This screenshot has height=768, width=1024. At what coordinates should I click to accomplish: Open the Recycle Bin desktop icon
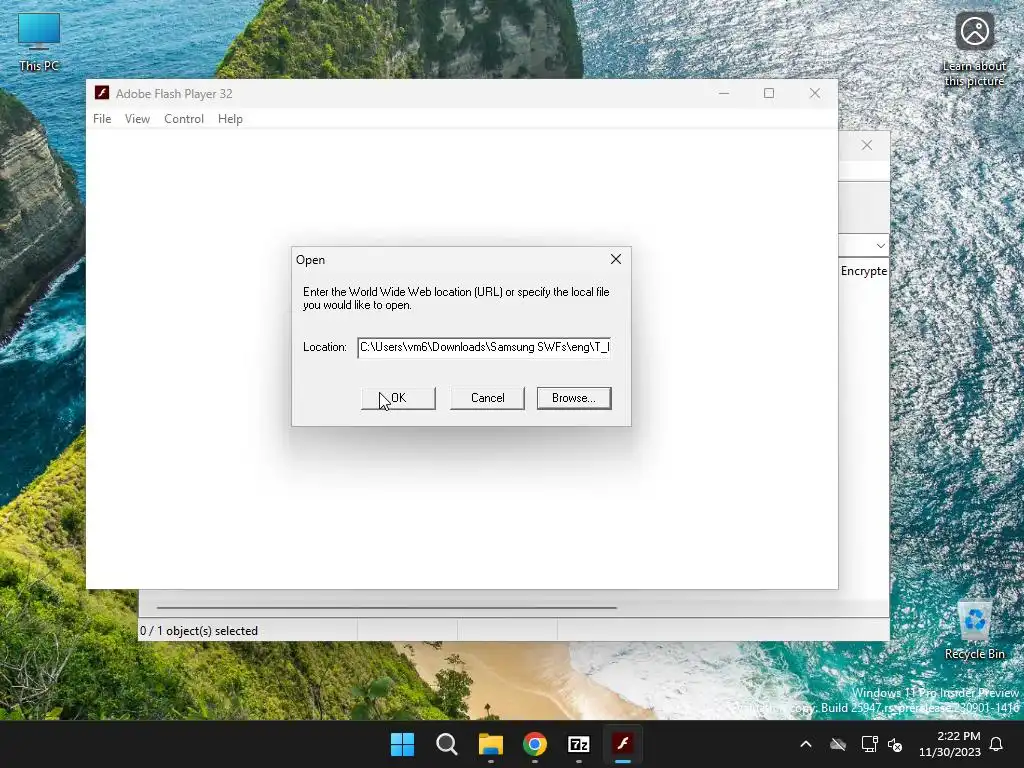coord(974,630)
